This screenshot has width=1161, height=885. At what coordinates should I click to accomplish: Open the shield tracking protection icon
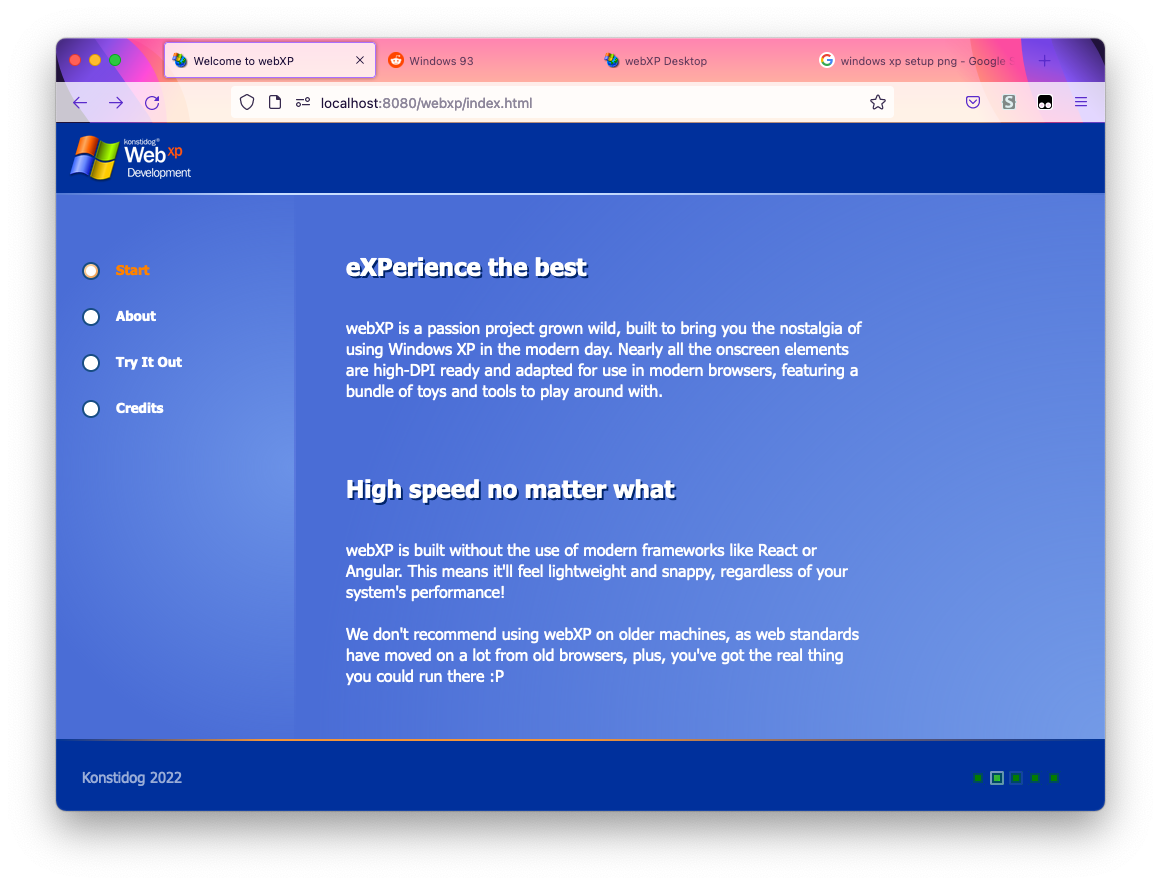click(x=247, y=103)
